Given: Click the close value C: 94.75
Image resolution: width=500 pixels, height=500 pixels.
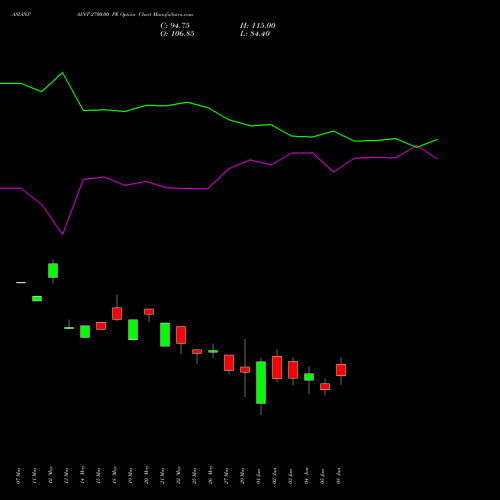Looking at the screenshot, I should click(175, 26).
